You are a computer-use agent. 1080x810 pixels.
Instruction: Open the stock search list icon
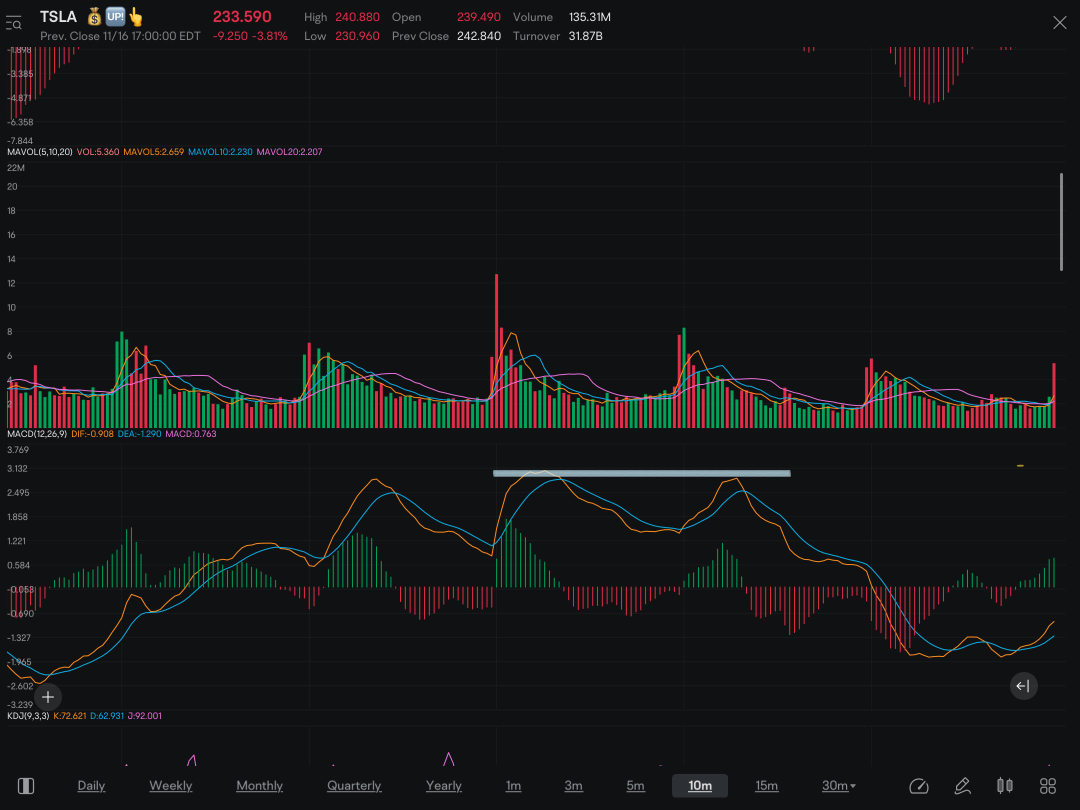(14, 22)
